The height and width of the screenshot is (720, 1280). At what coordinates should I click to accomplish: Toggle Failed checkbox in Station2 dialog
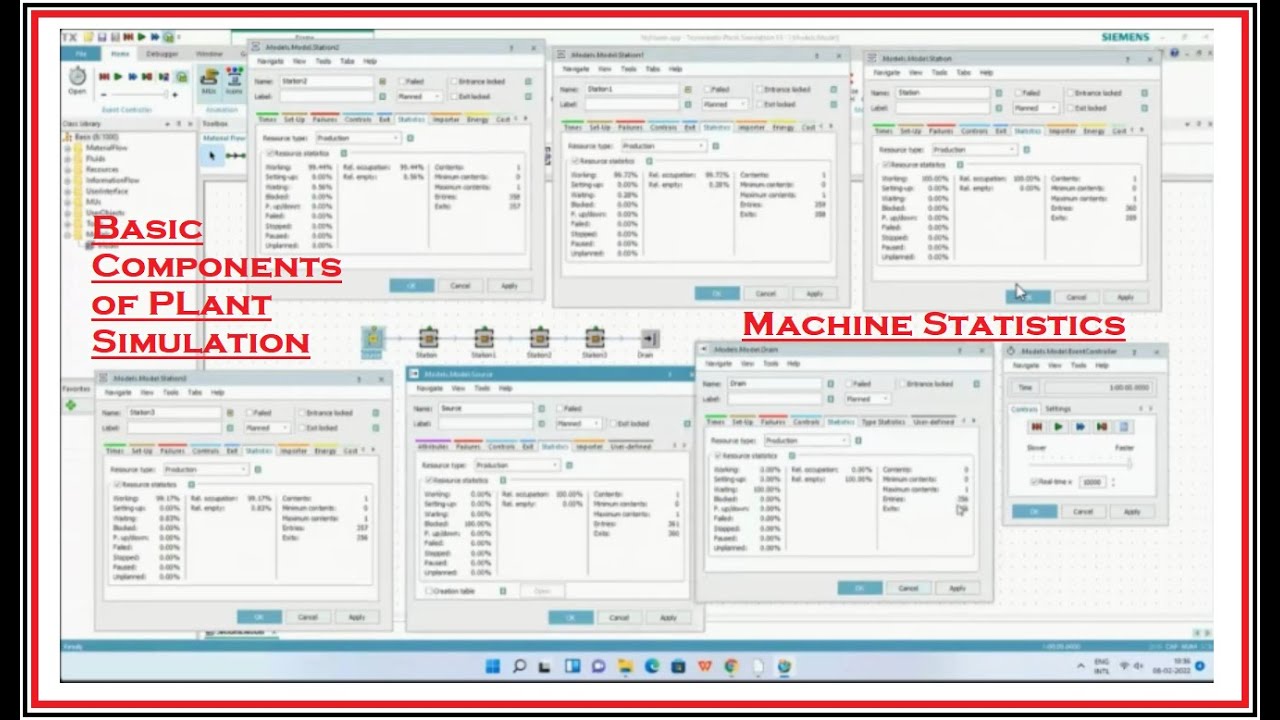point(402,81)
